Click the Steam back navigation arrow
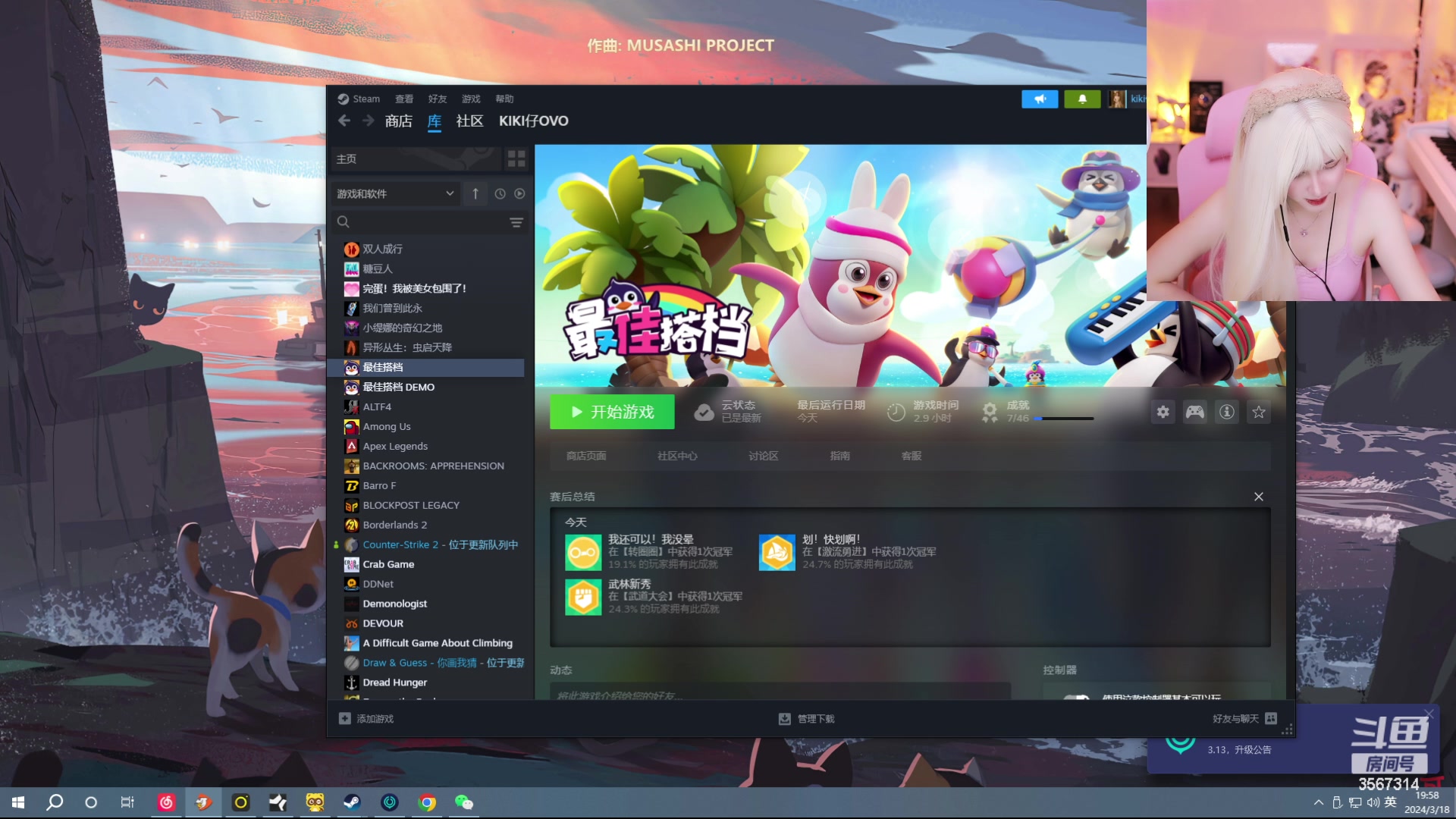 344,121
